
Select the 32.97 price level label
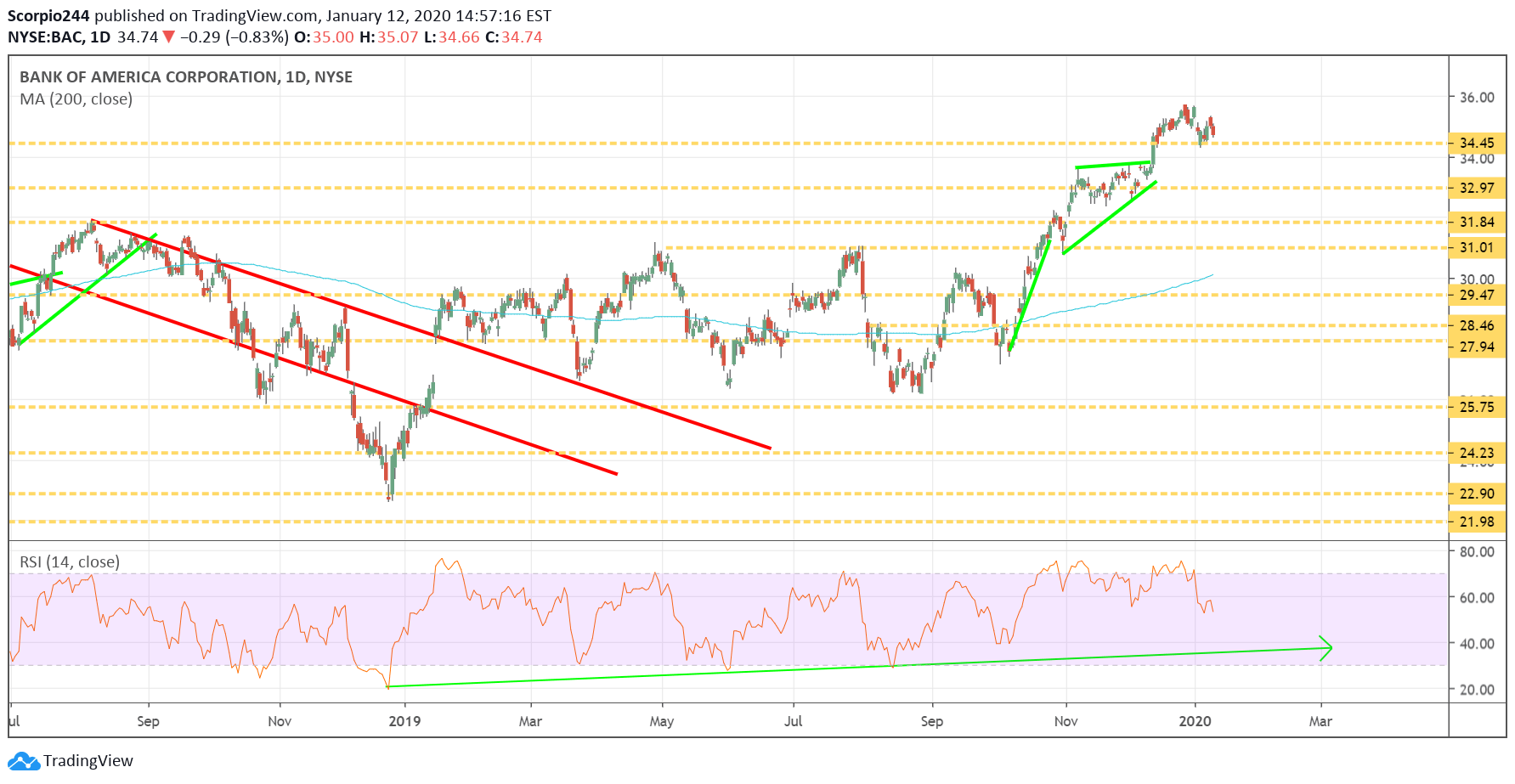(1477, 188)
